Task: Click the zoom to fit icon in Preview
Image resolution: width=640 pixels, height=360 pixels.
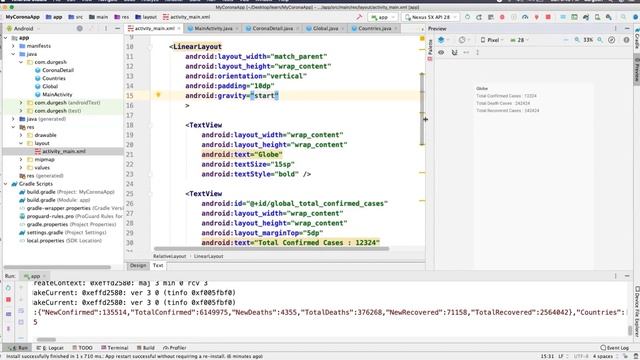Action: (x=611, y=40)
